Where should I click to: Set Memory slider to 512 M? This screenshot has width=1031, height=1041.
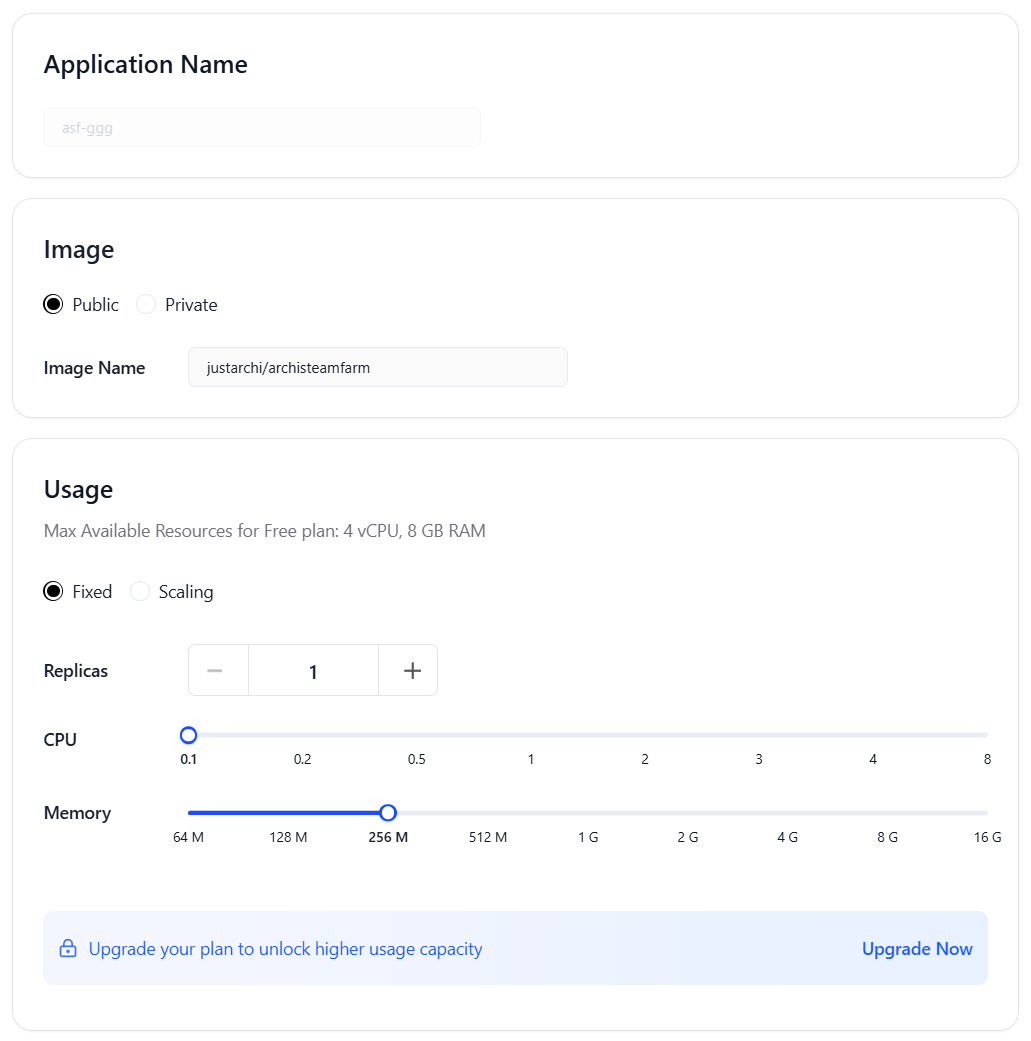[x=488, y=813]
